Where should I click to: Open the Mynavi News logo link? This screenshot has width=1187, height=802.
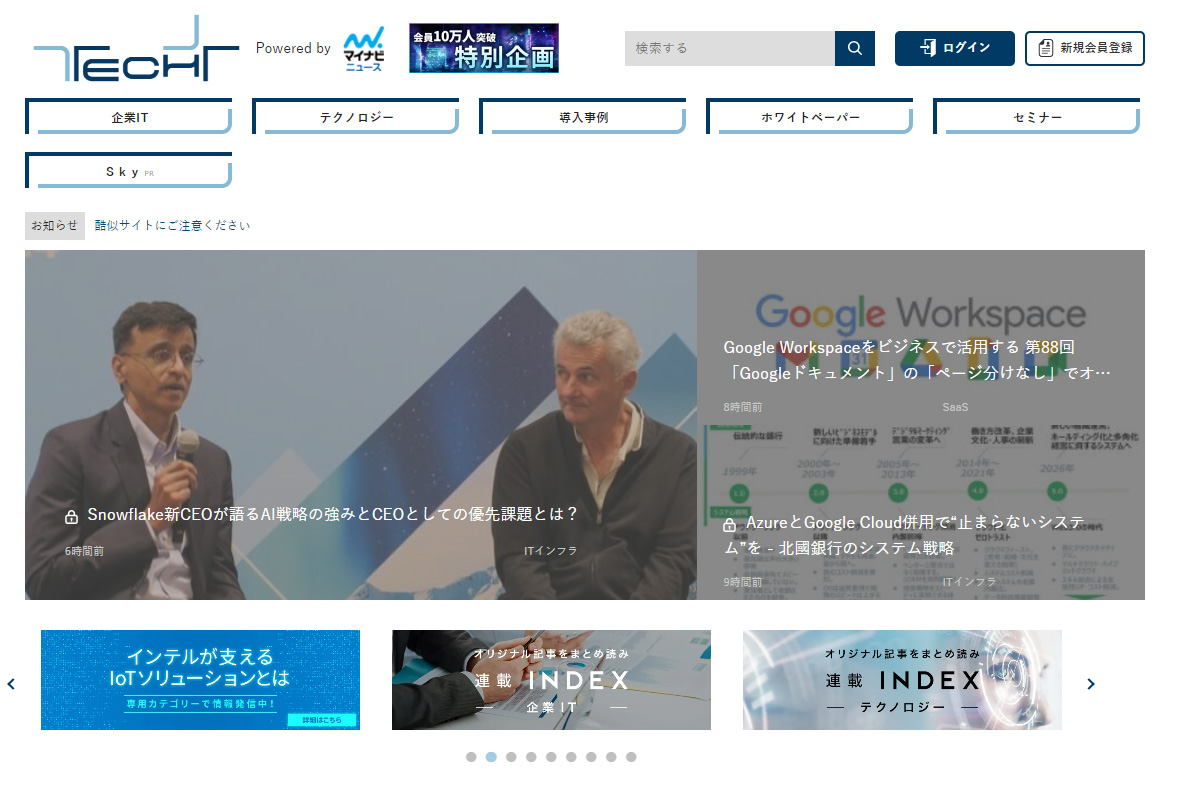tap(364, 48)
